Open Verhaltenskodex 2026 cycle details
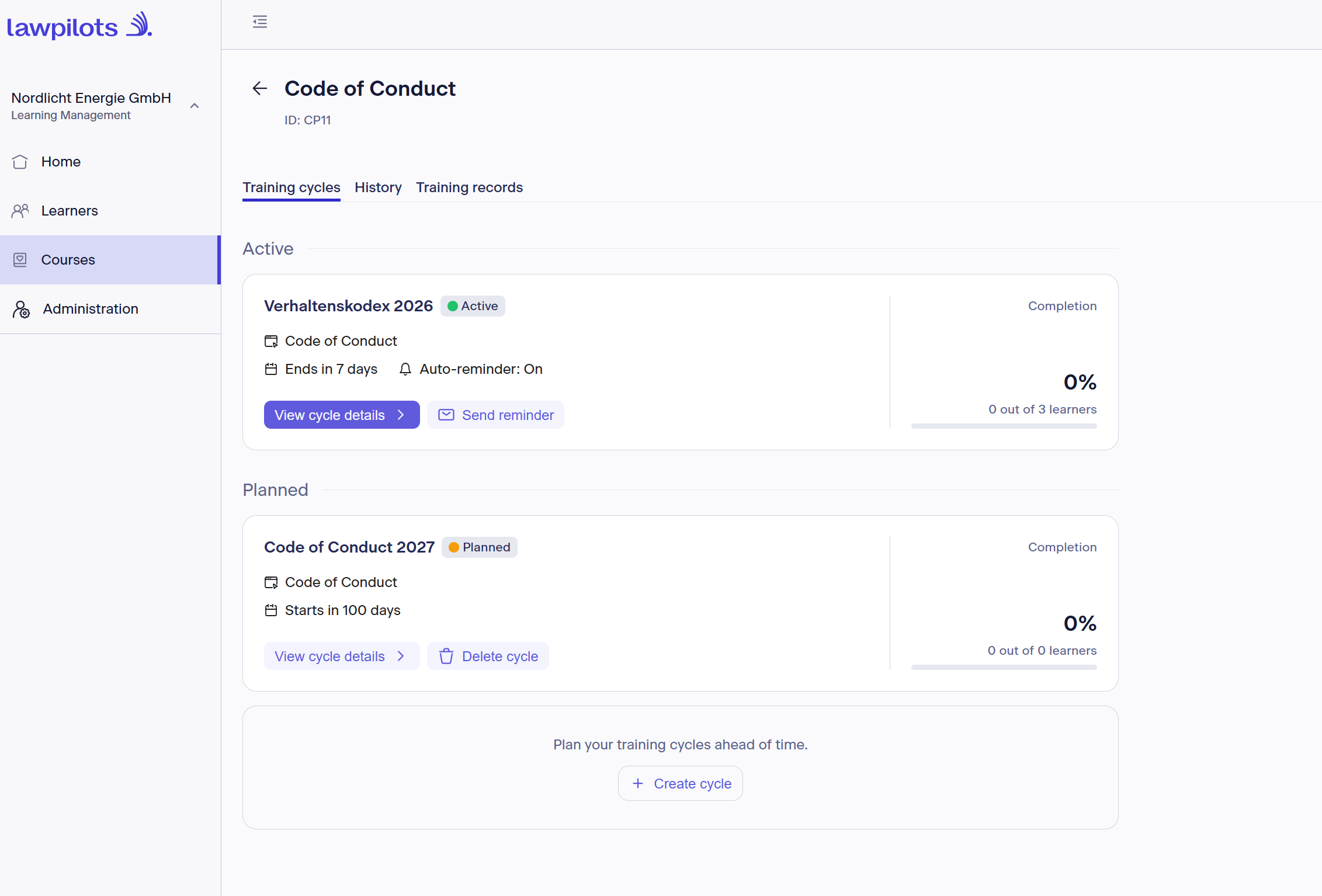 pos(342,415)
